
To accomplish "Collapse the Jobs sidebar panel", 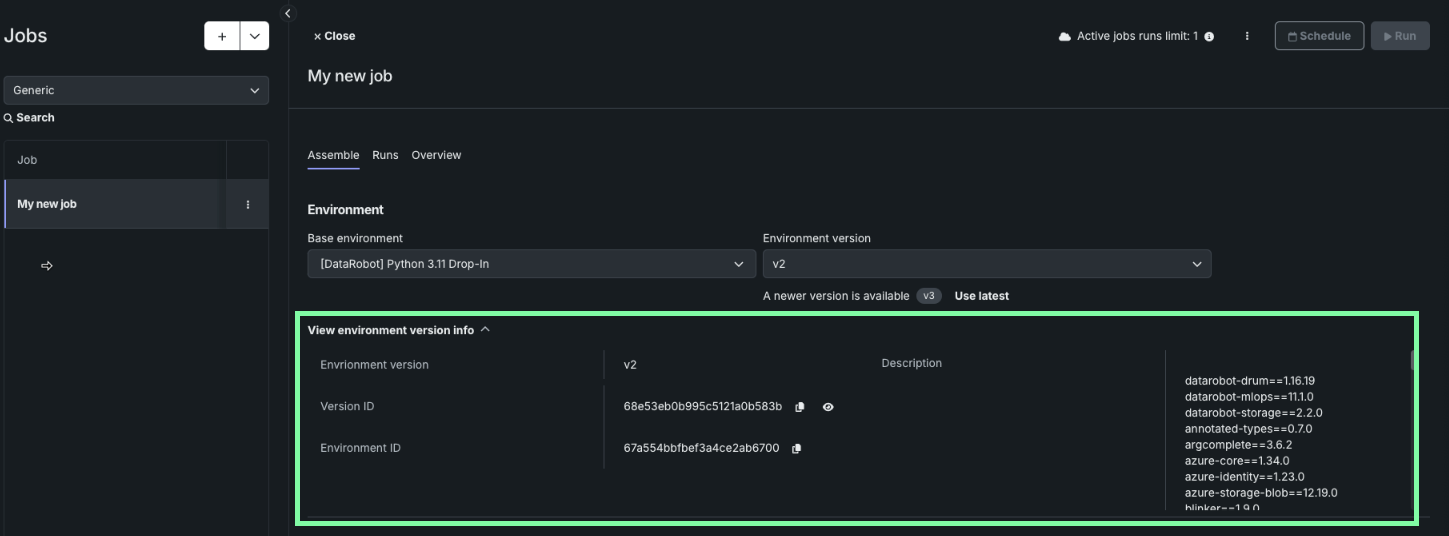I will click(x=288, y=13).
